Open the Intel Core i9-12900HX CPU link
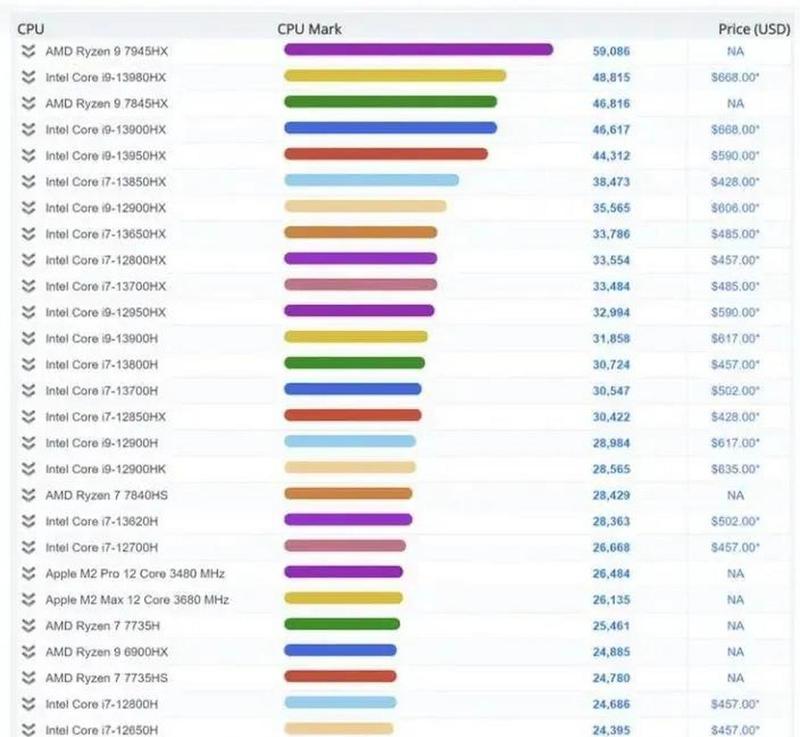 pos(106,208)
